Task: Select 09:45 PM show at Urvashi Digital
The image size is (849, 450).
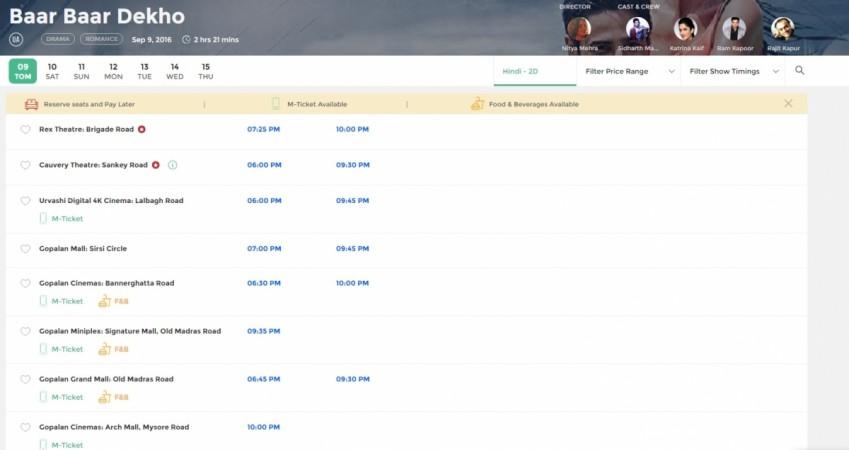Action: pyautogui.click(x=352, y=200)
